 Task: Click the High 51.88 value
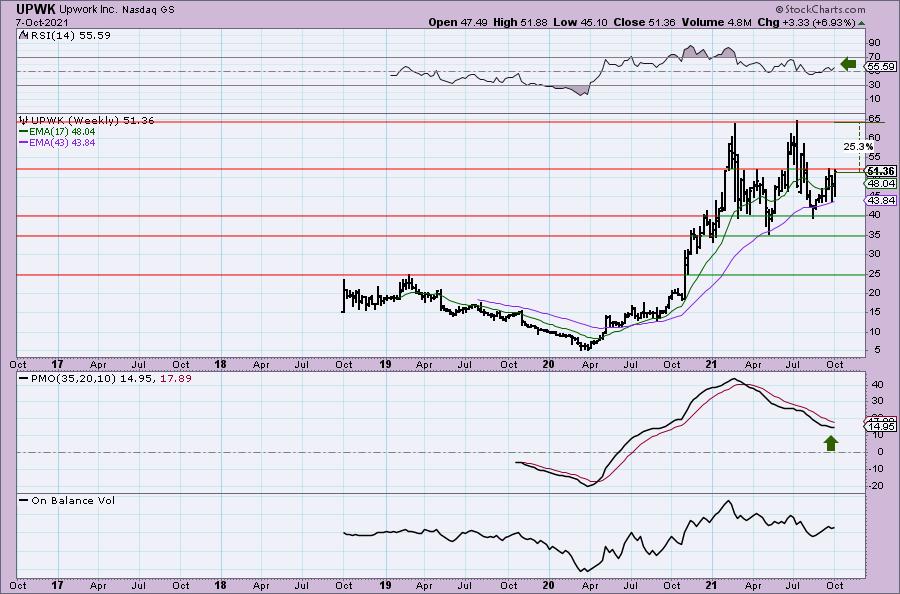(x=520, y=22)
